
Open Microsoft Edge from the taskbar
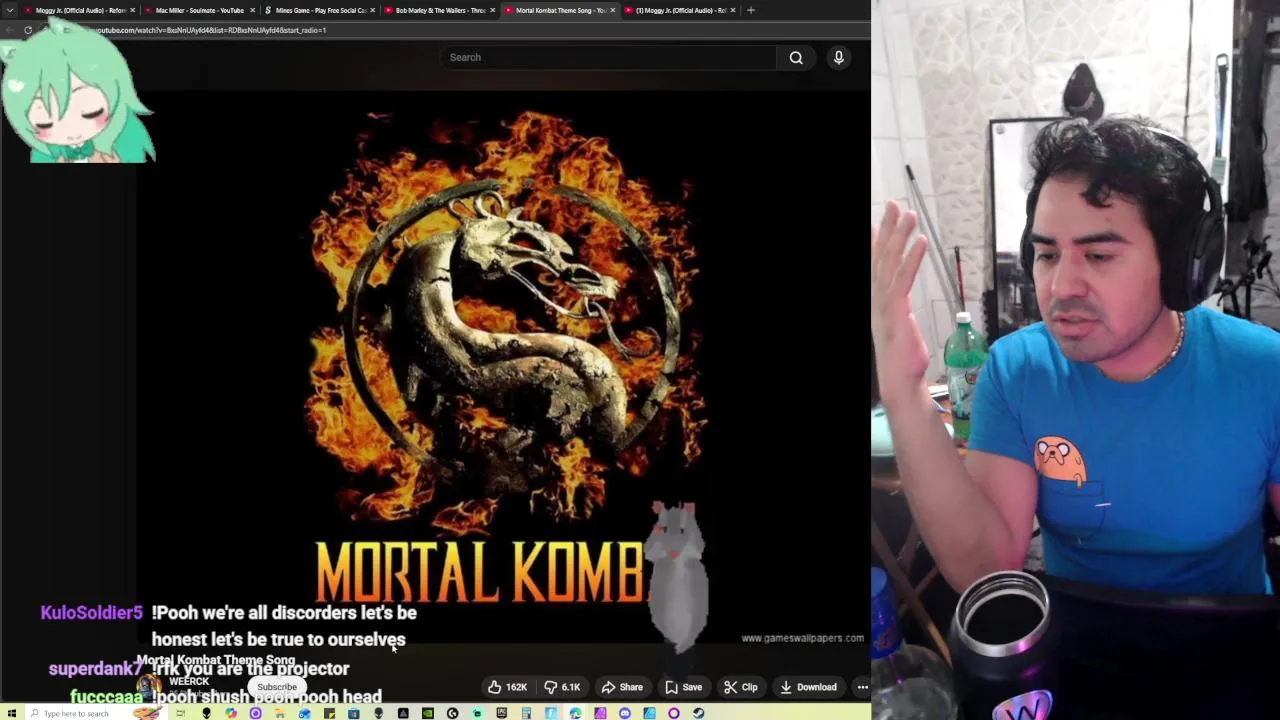point(575,713)
